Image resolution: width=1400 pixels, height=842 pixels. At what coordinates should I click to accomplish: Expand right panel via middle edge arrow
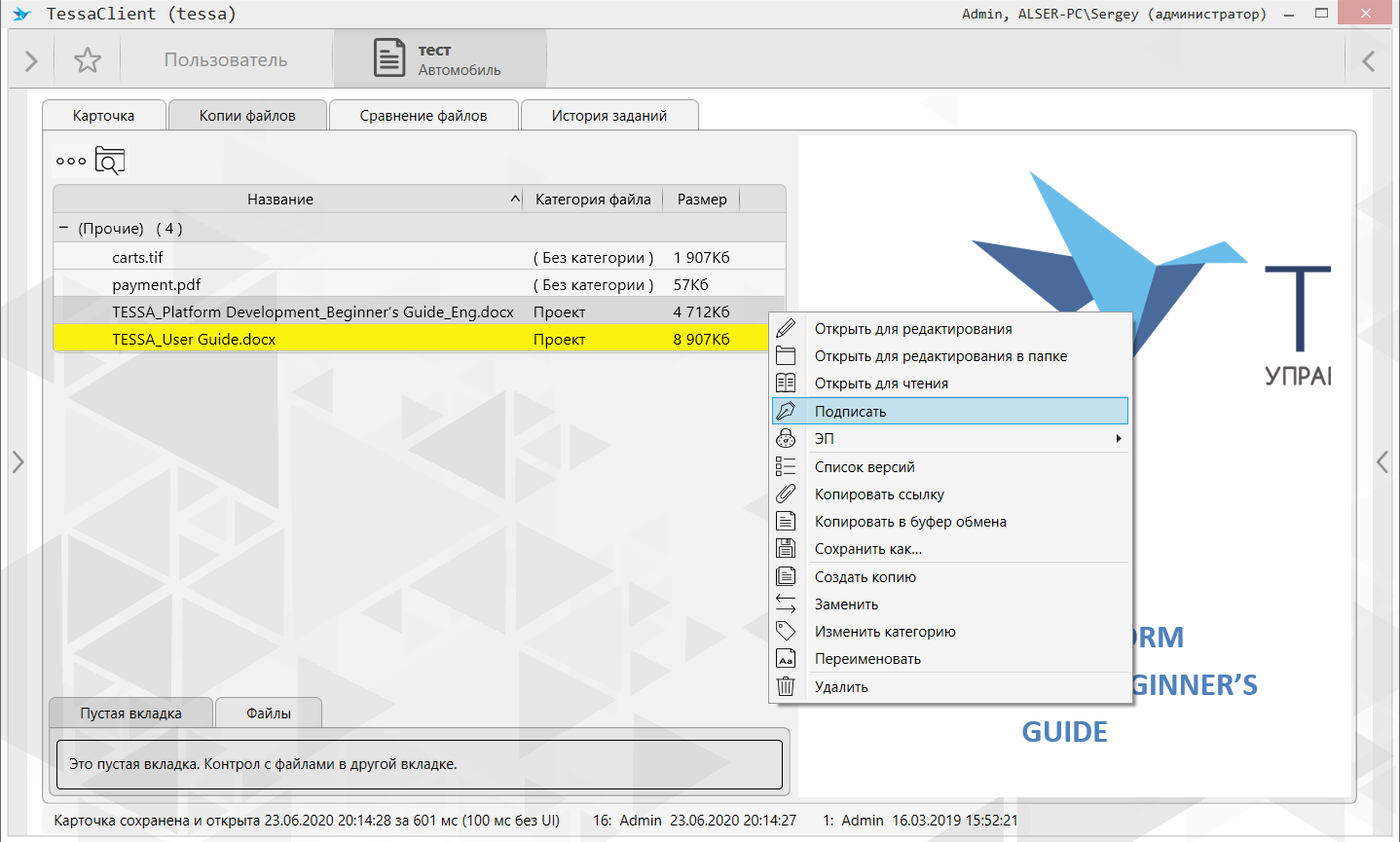1382,461
